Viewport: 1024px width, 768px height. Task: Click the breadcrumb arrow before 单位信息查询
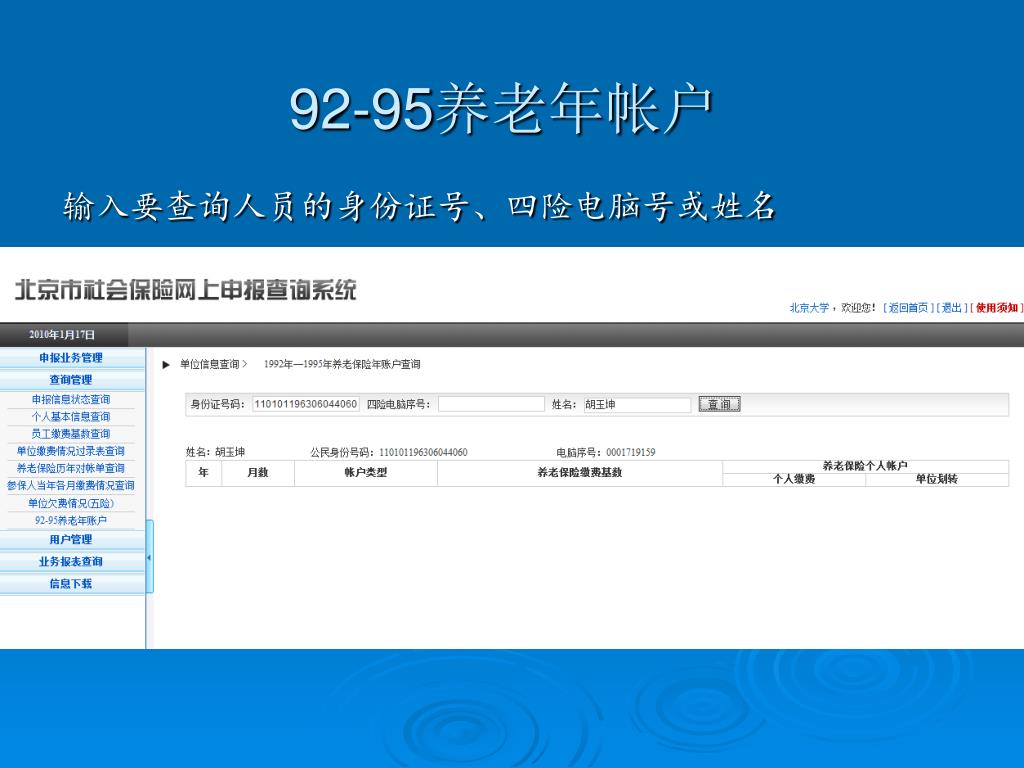(167, 364)
